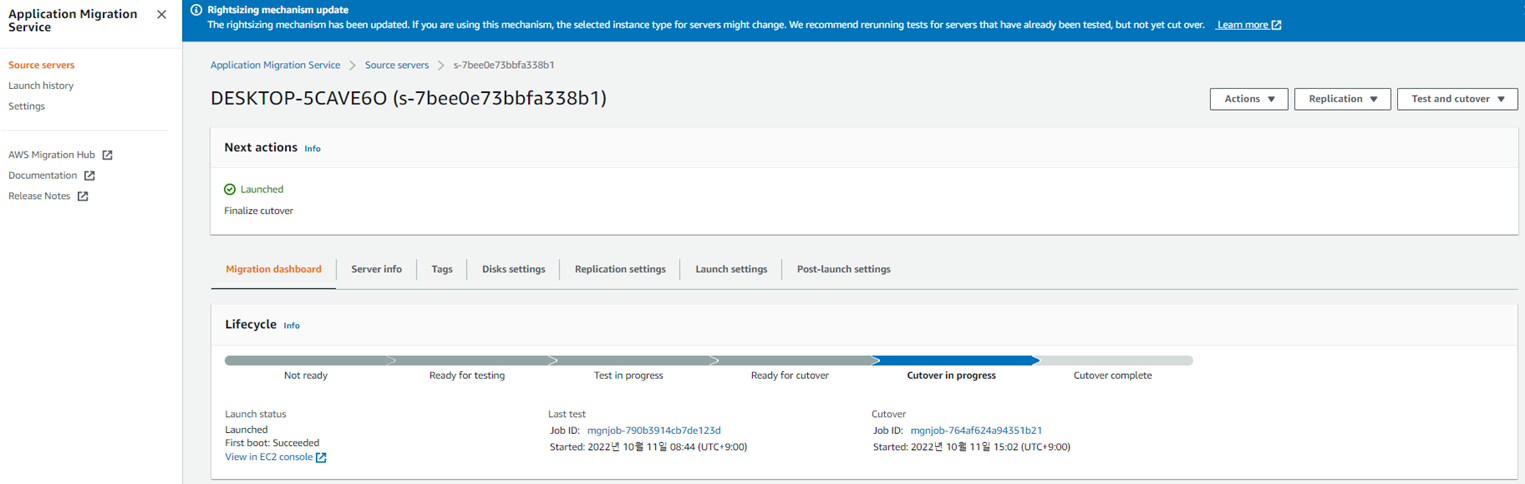
Task: Open the Info link beside Next actions
Action: click(313, 148)
